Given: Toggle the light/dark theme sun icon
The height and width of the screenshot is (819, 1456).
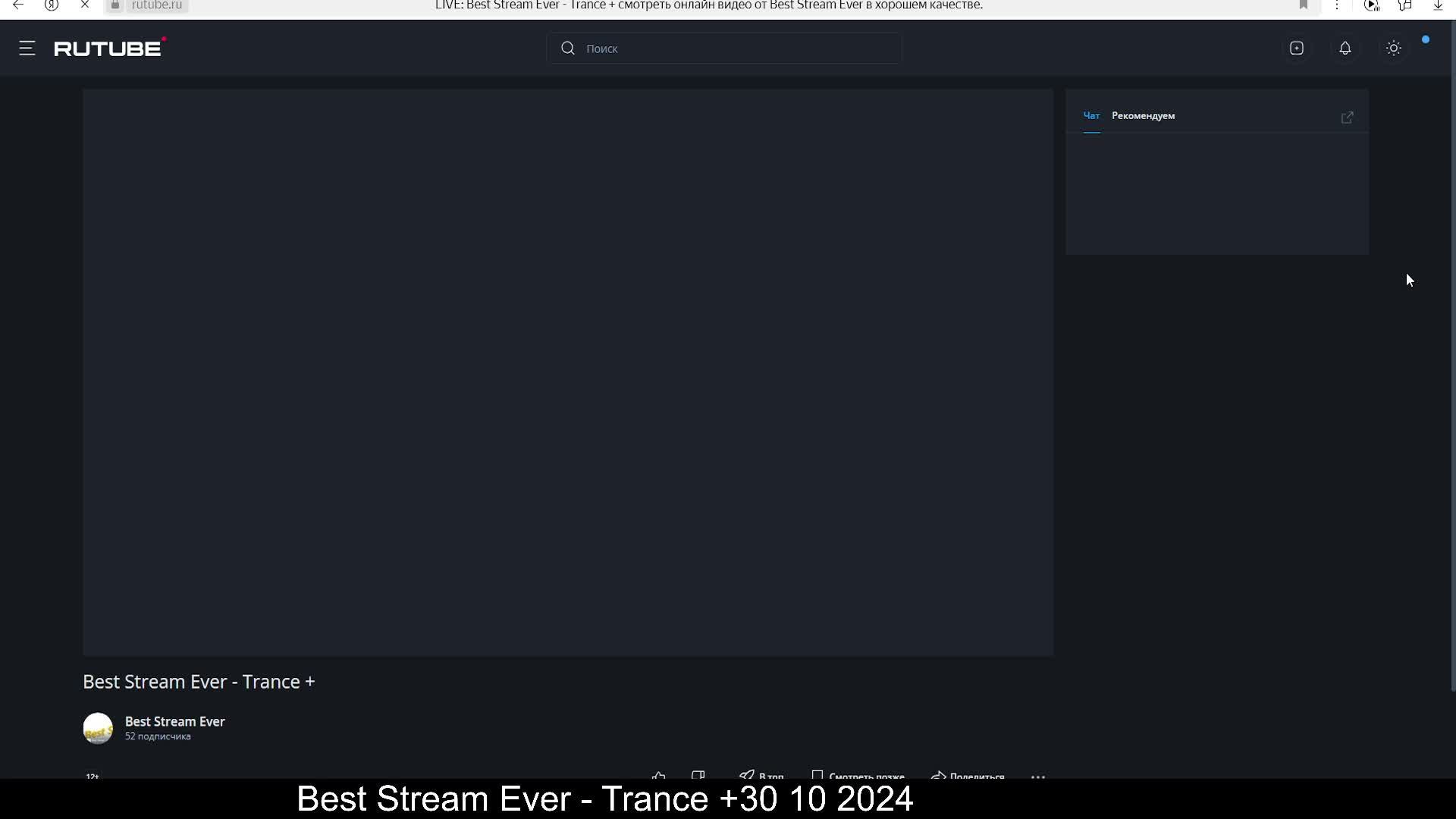Looking at the screenshot, I should click(x=1393, y=49).
